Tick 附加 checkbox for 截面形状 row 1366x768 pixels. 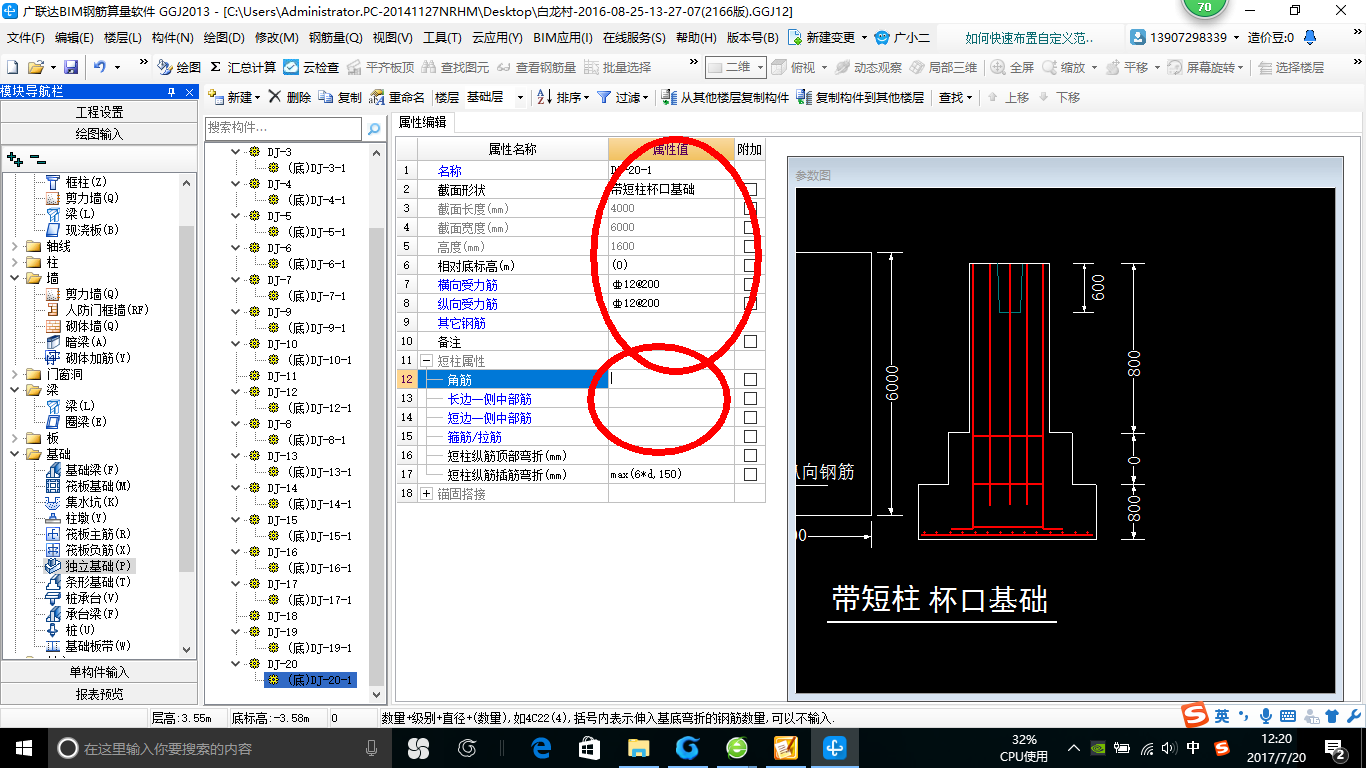coord(750,189)
